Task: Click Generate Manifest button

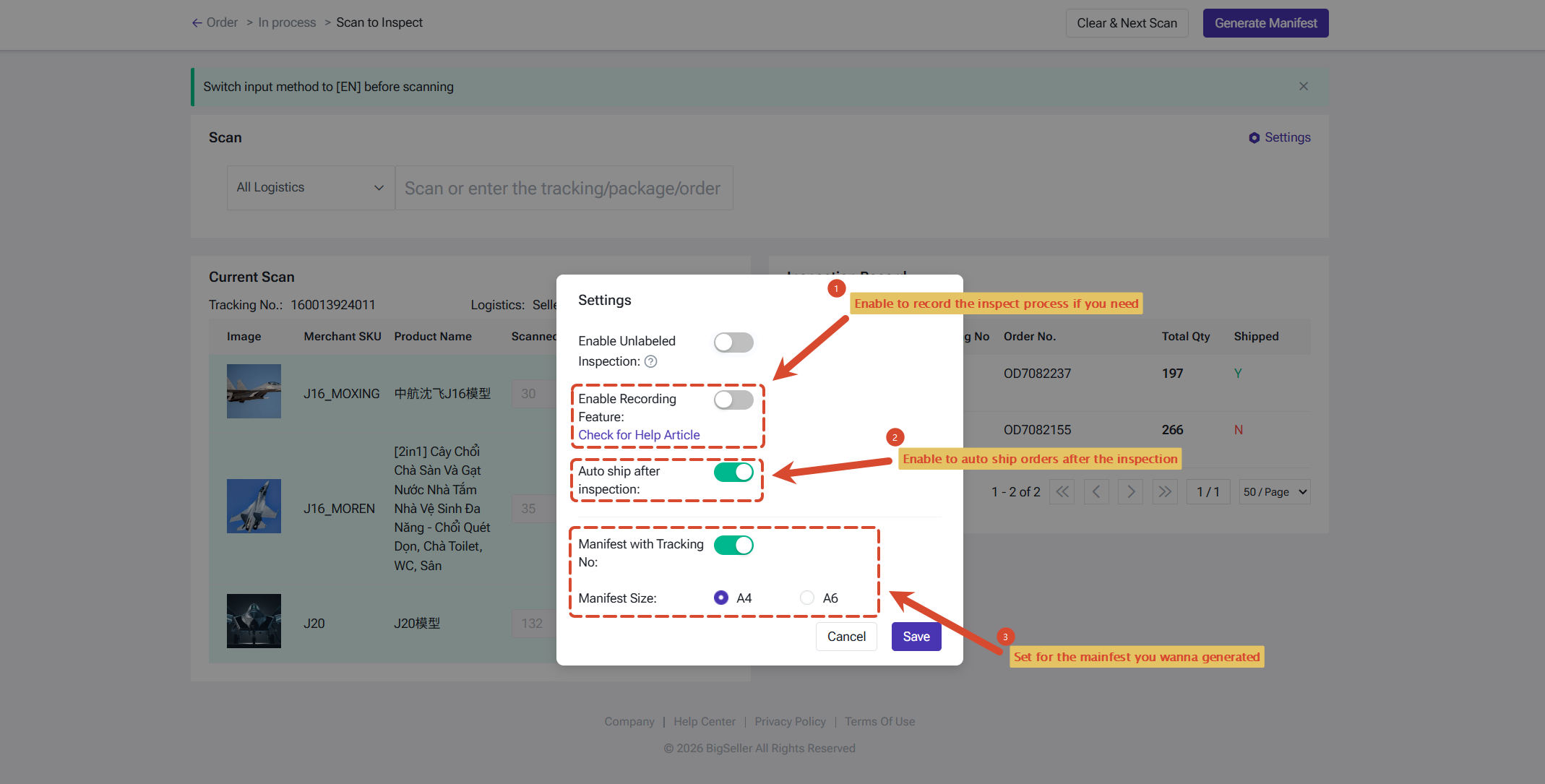Action: (x=1265, y=23)
